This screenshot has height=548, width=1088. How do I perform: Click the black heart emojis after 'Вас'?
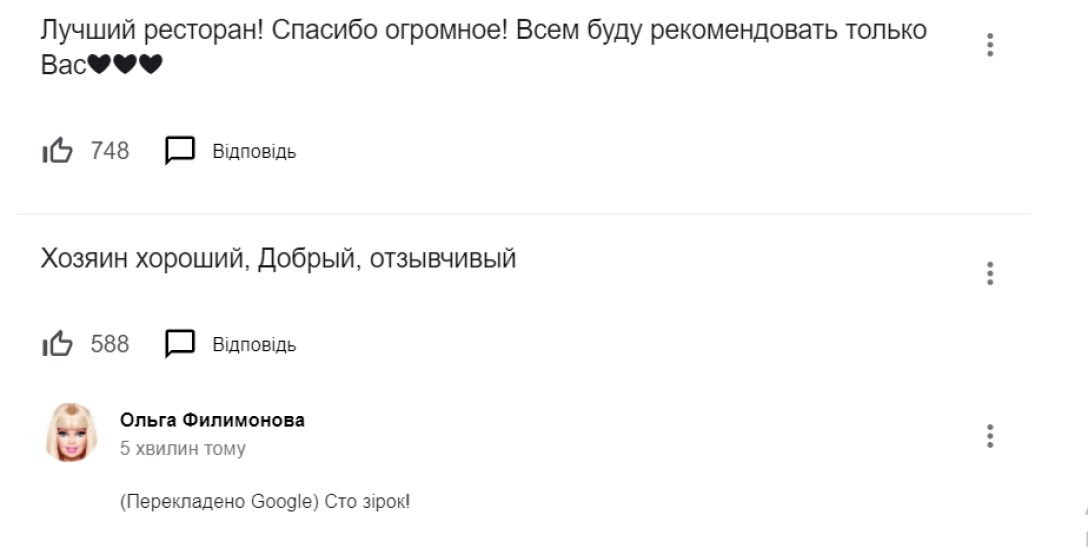coord(125,67)
